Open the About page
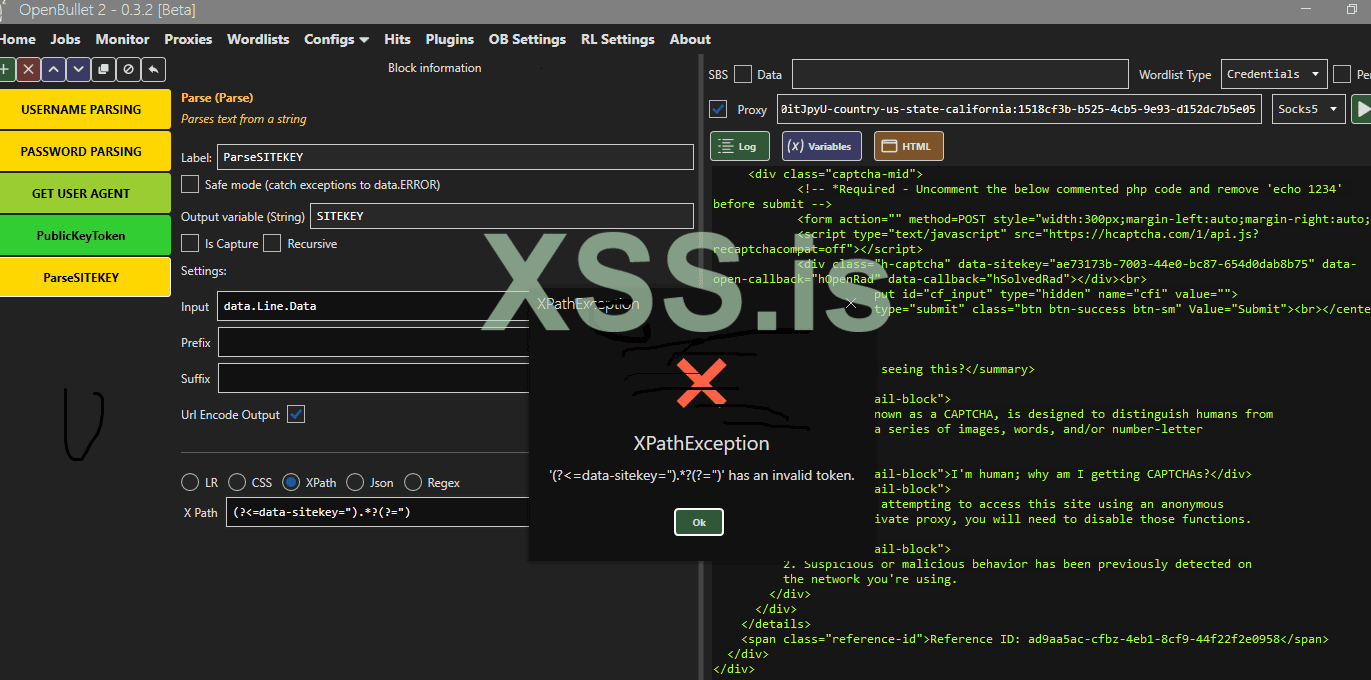The image size is (1371, 680). (x=690, y=39)
